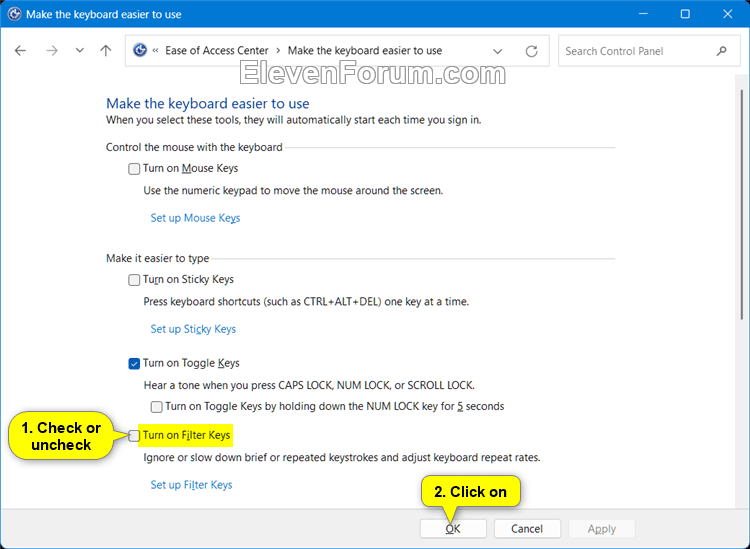Screen dimensions: 750x549
Task: Click the title bar app icon
Action: click(x=14, y=14)
